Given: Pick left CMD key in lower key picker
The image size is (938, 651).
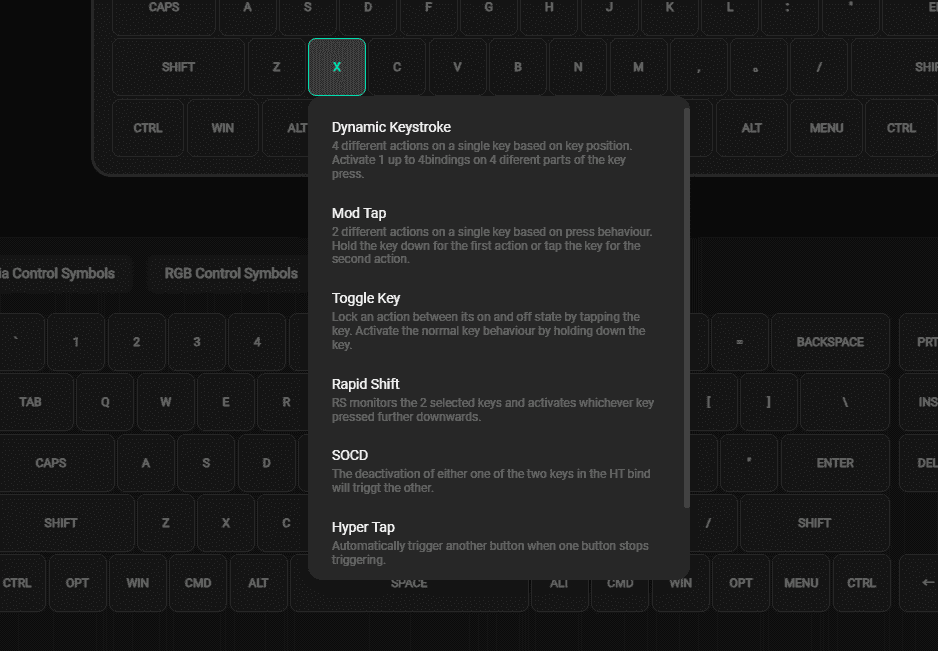Looking at the screenshot, I should pos(198,583).
